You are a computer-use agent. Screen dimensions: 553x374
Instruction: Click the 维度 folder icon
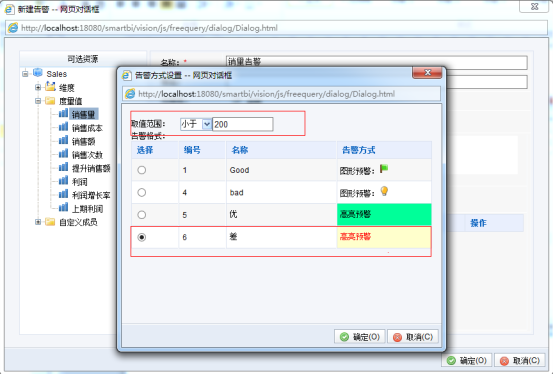click(x=50, y=86)
